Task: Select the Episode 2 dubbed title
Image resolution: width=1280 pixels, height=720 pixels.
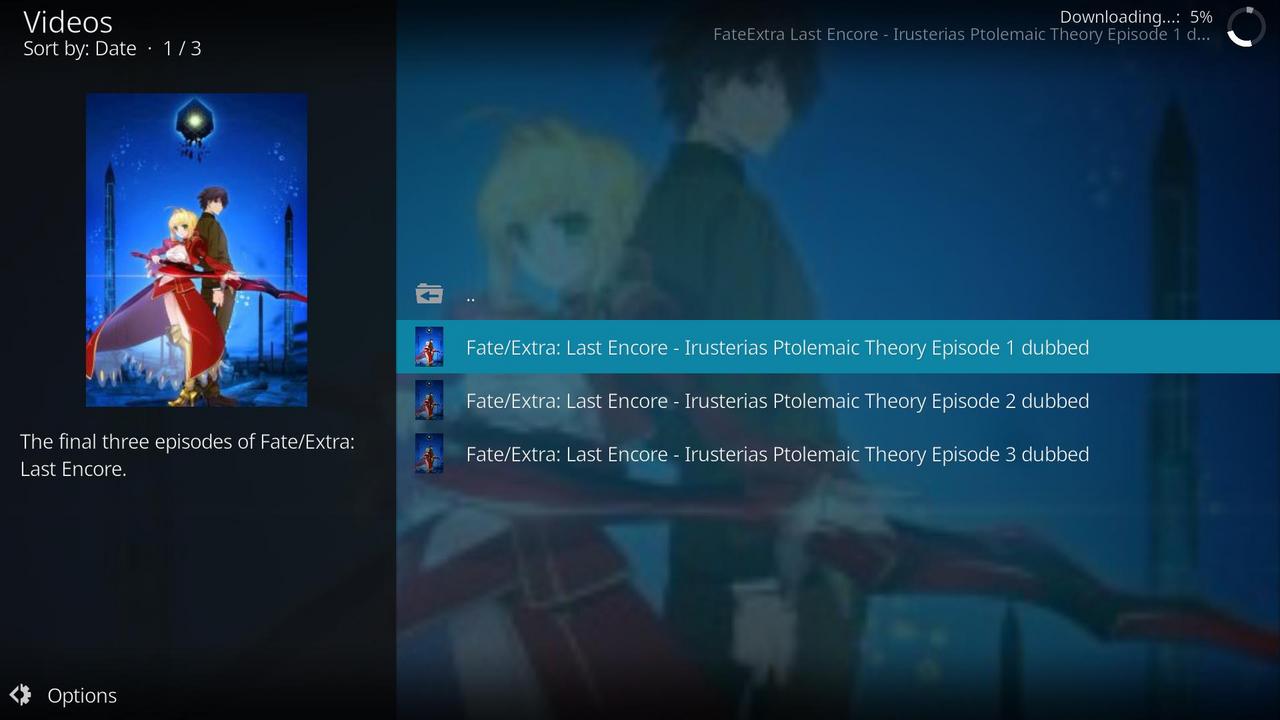Action: pos(777,401)
